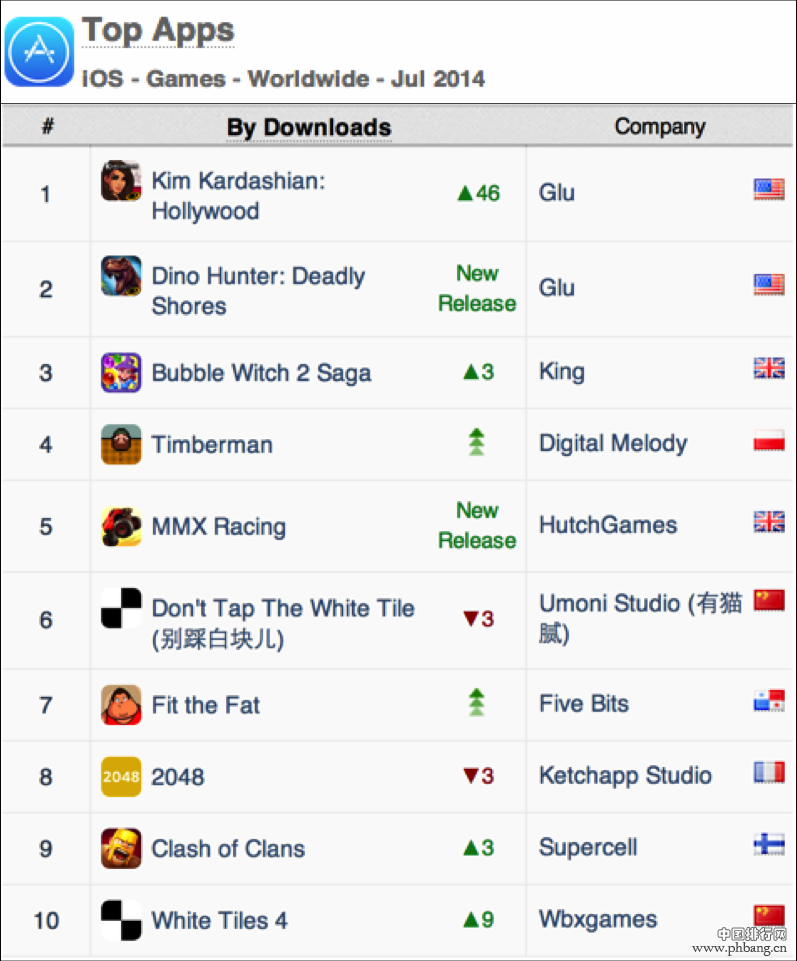Click the App Store icon

point(39,51)
